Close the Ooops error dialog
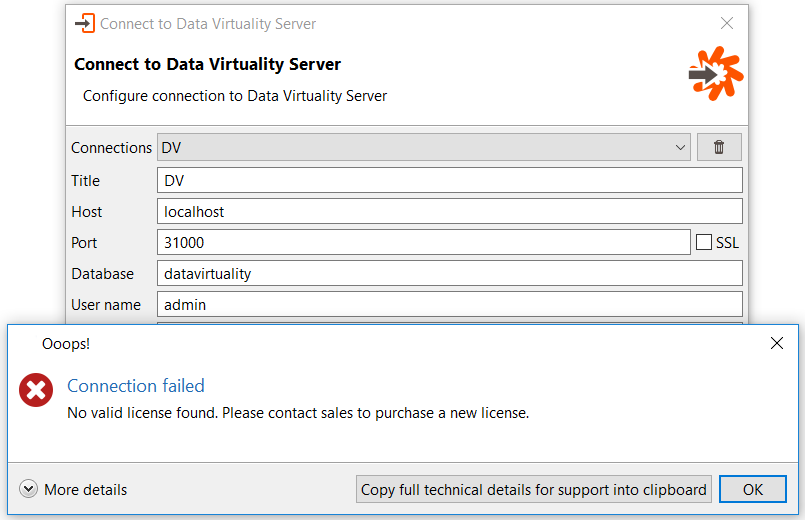 [x=777, y=343]
